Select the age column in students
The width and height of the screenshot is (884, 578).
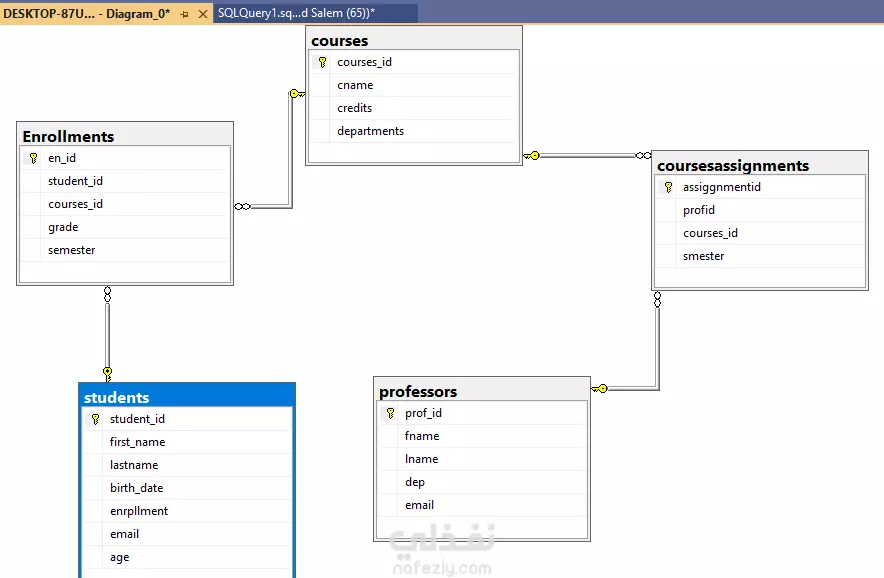coord(187,557)
